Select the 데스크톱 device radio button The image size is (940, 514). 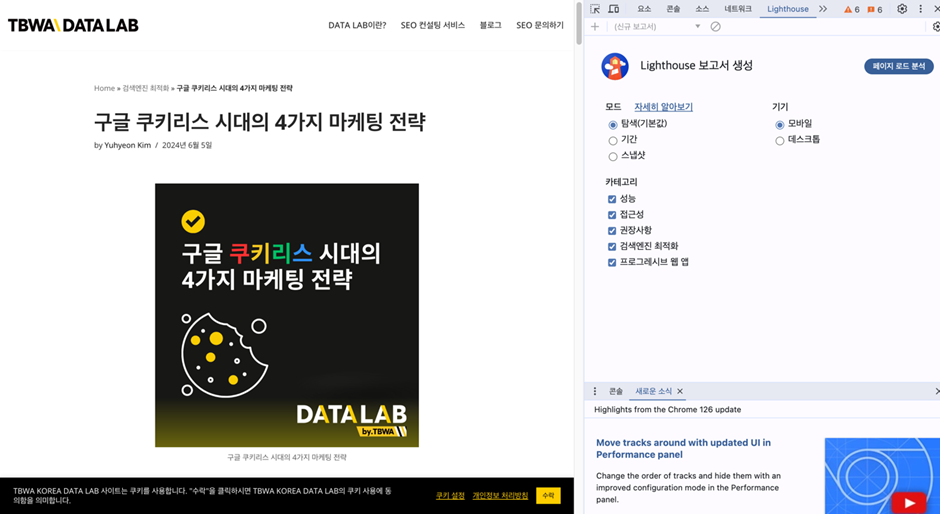tap(780, 140)
